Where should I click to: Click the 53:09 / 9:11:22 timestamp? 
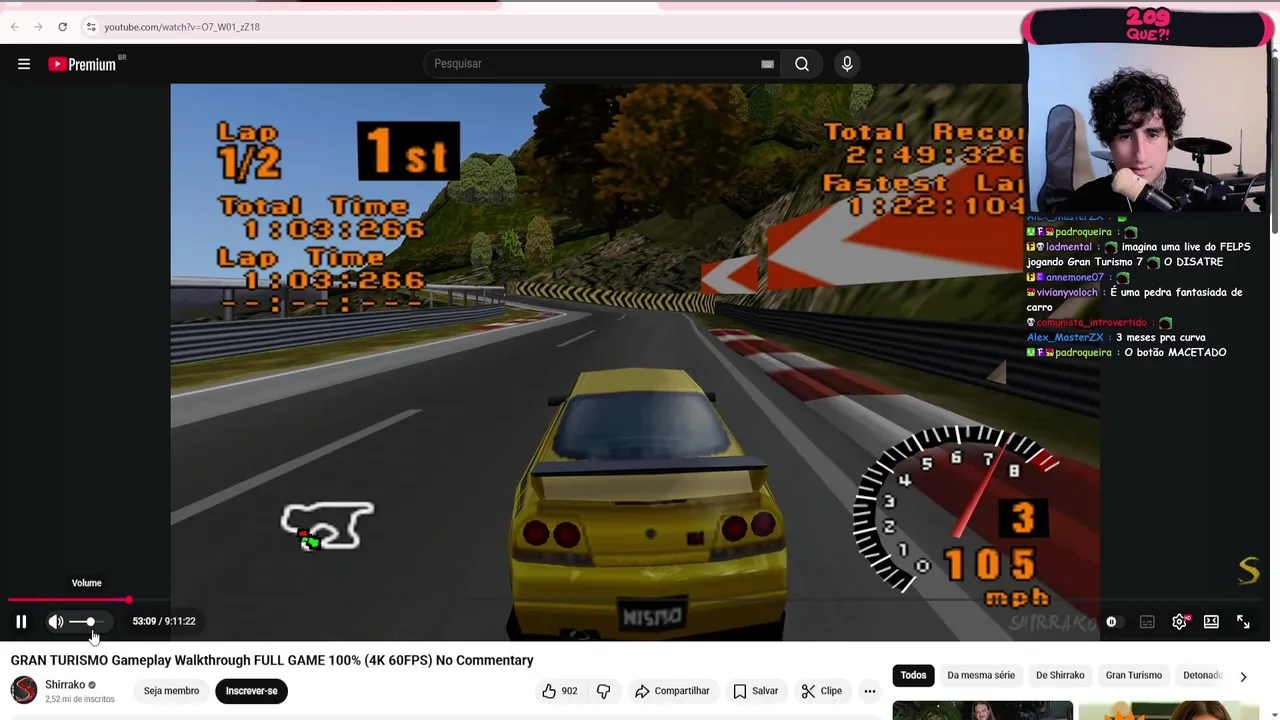pos(164,622)
